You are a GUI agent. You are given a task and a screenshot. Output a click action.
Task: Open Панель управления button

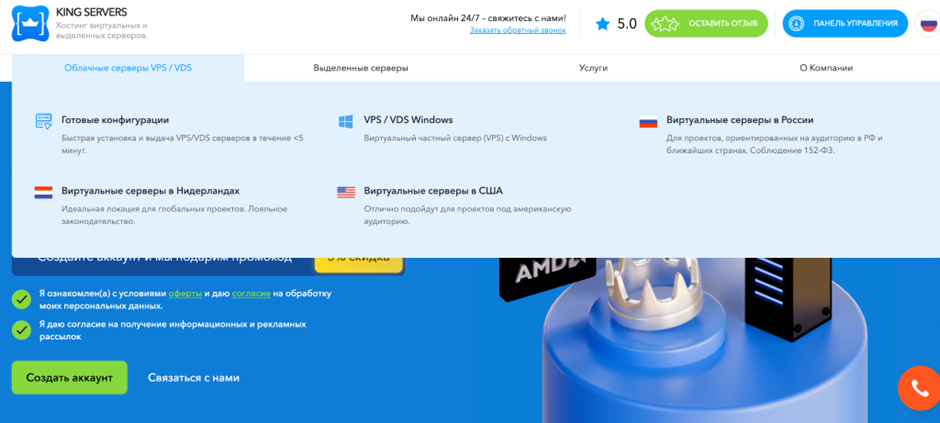(845, 24)
